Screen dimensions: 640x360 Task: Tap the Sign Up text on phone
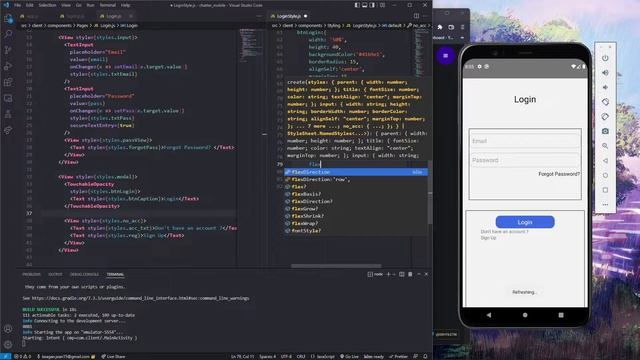(x=488, y=238)
